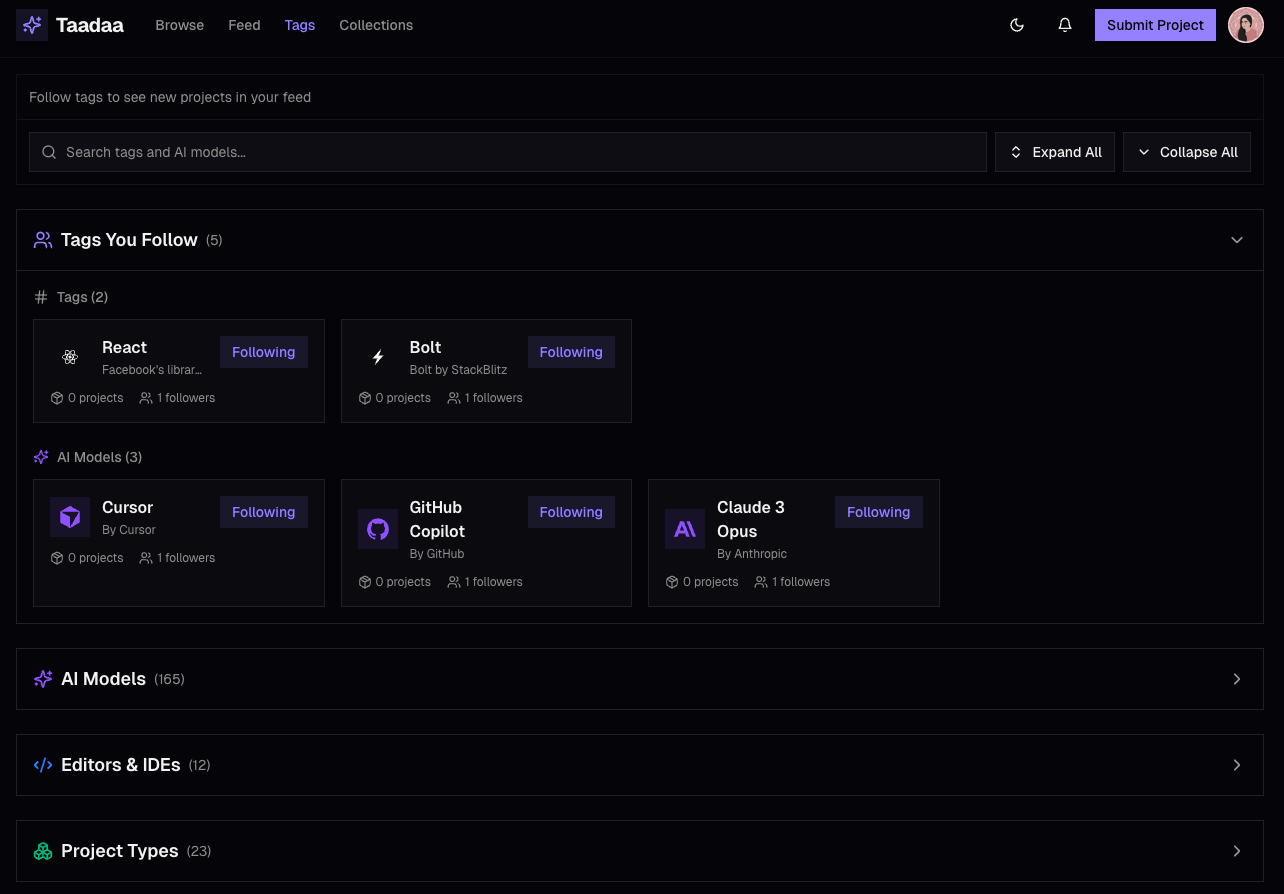Go to the Browse tab

coord(179,25)
